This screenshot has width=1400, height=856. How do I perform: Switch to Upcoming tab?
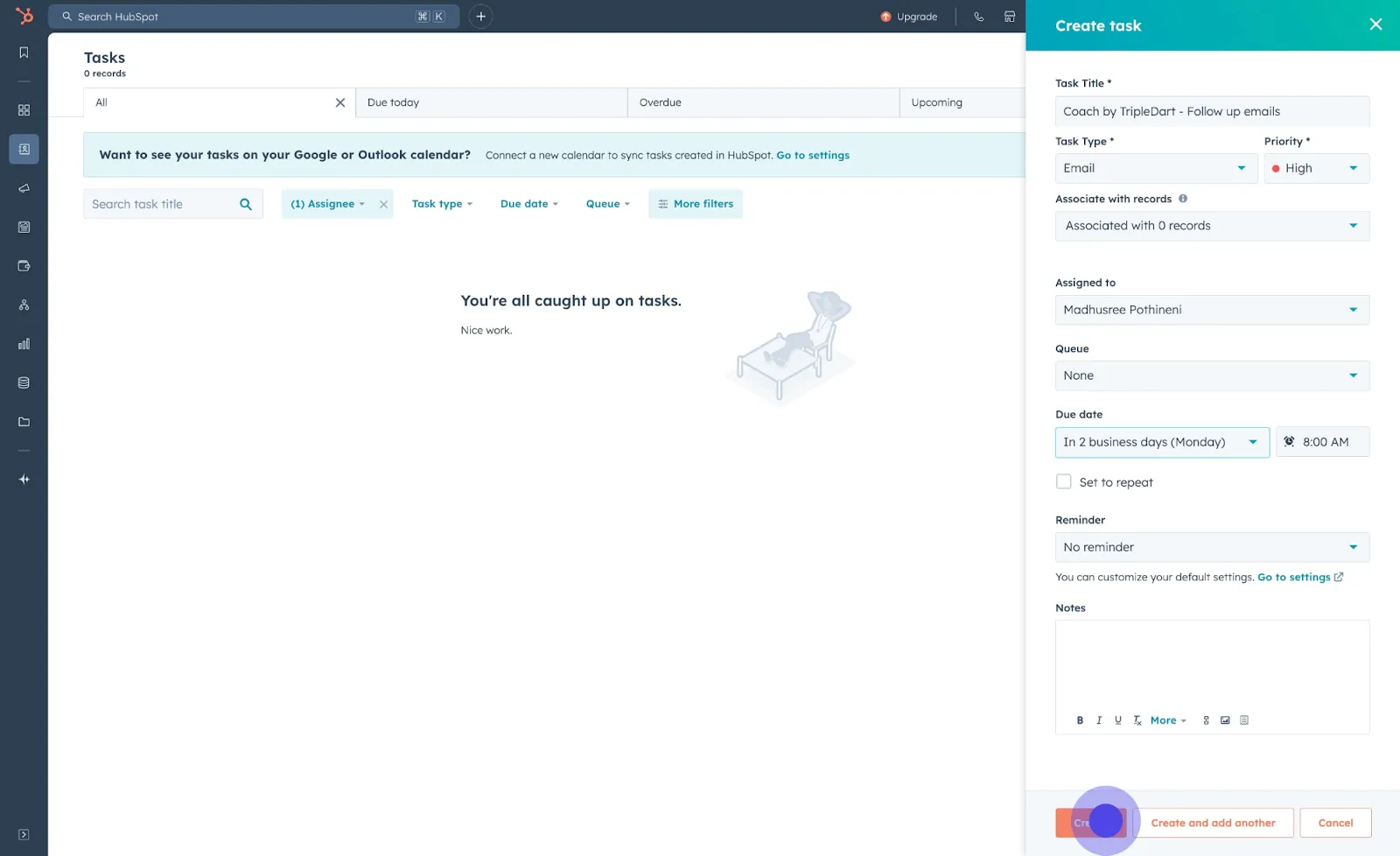coord(962,102)
